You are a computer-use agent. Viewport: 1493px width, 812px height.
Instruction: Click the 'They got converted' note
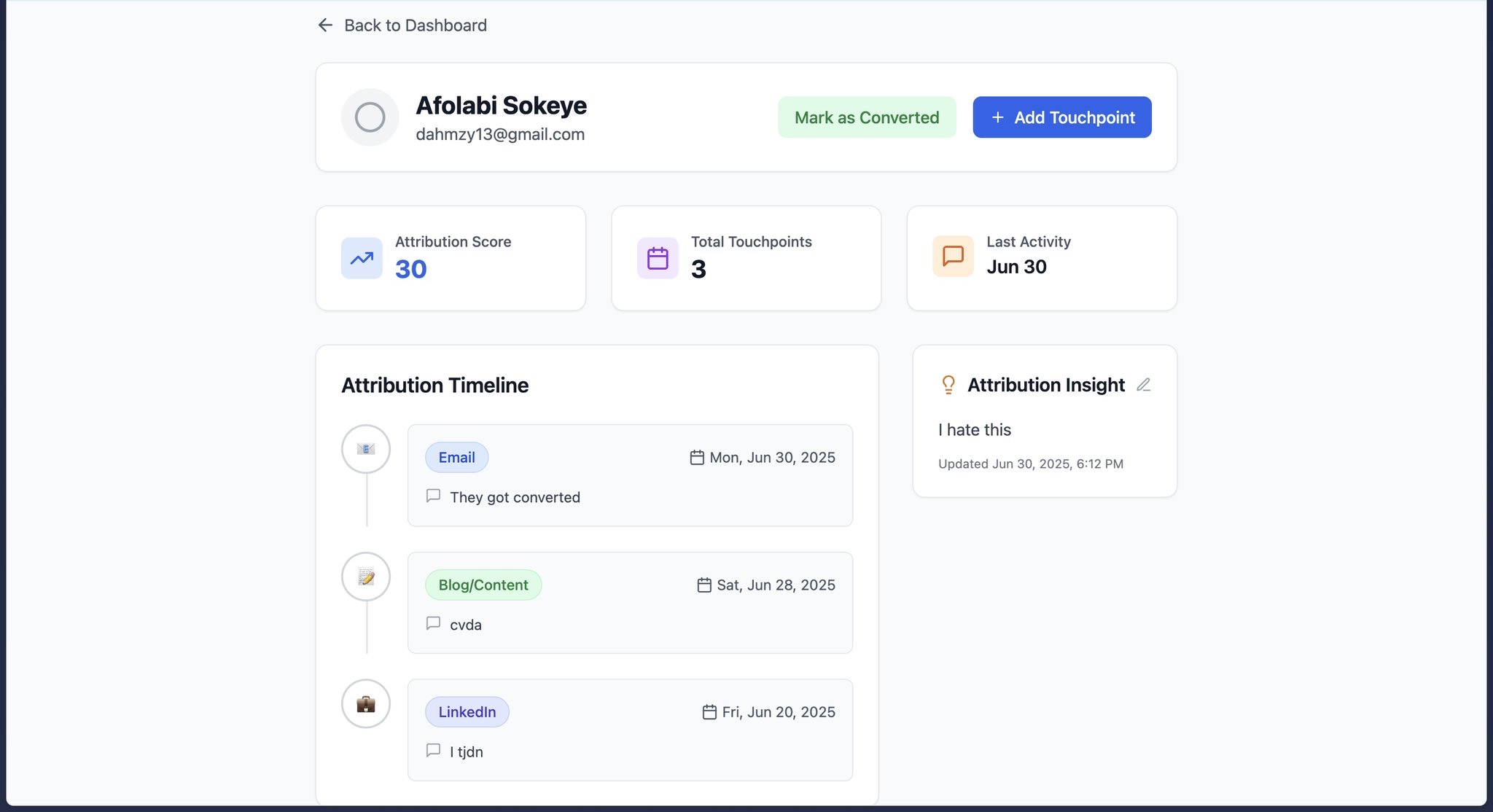point(515,497)
